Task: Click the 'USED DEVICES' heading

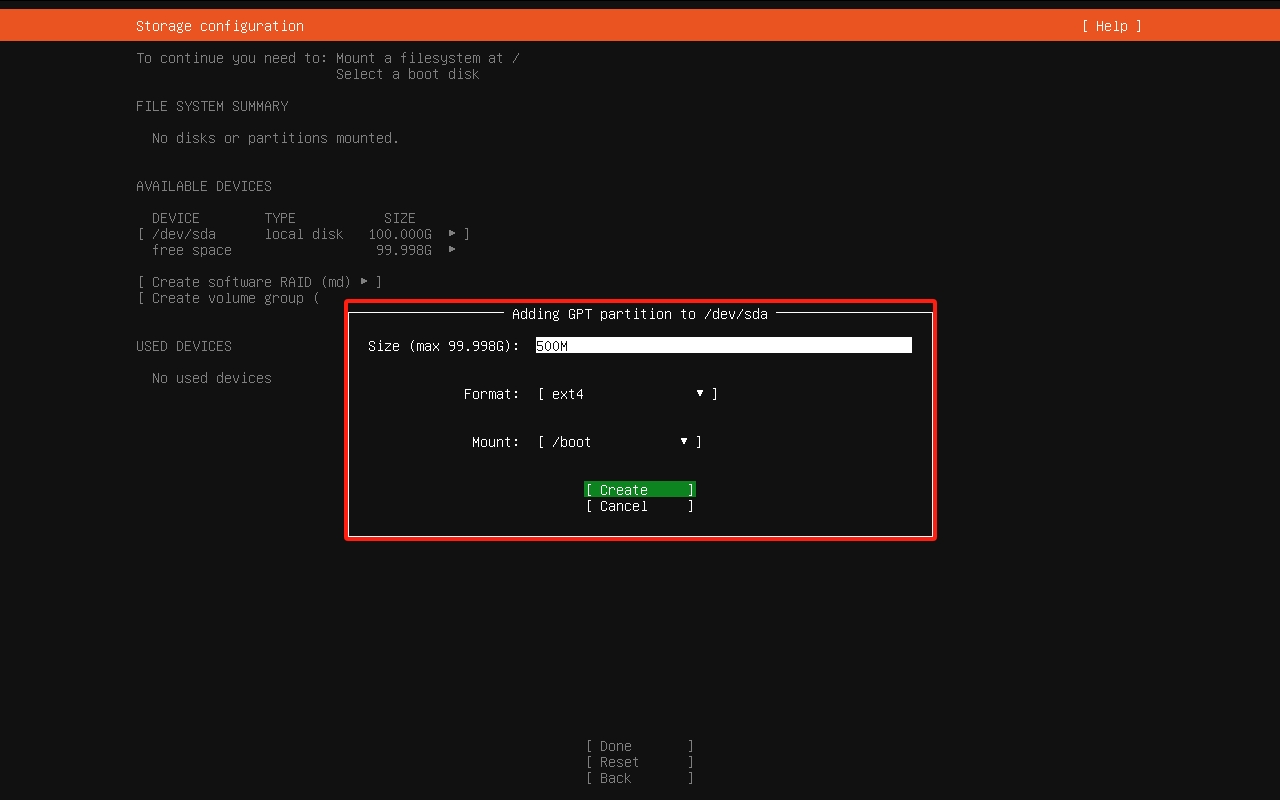Action: coord(184,346)
